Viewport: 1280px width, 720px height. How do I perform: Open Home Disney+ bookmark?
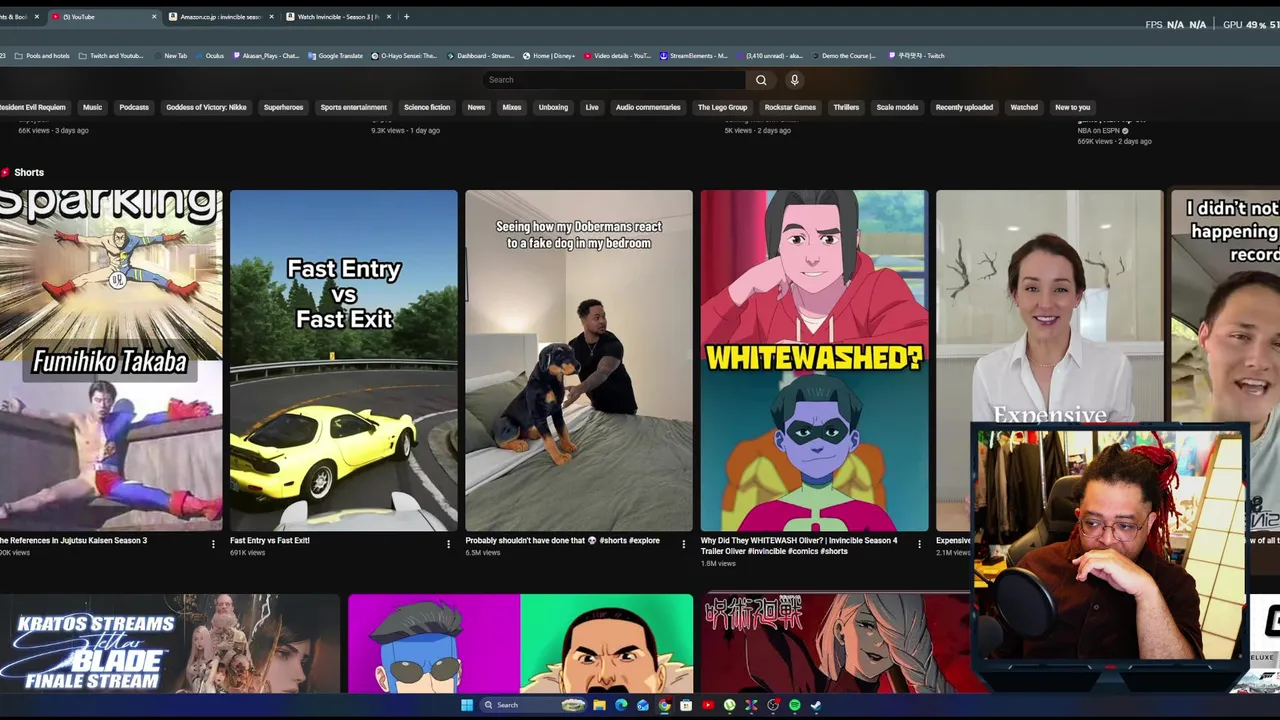pyautogui.click(x=549, y=56)
